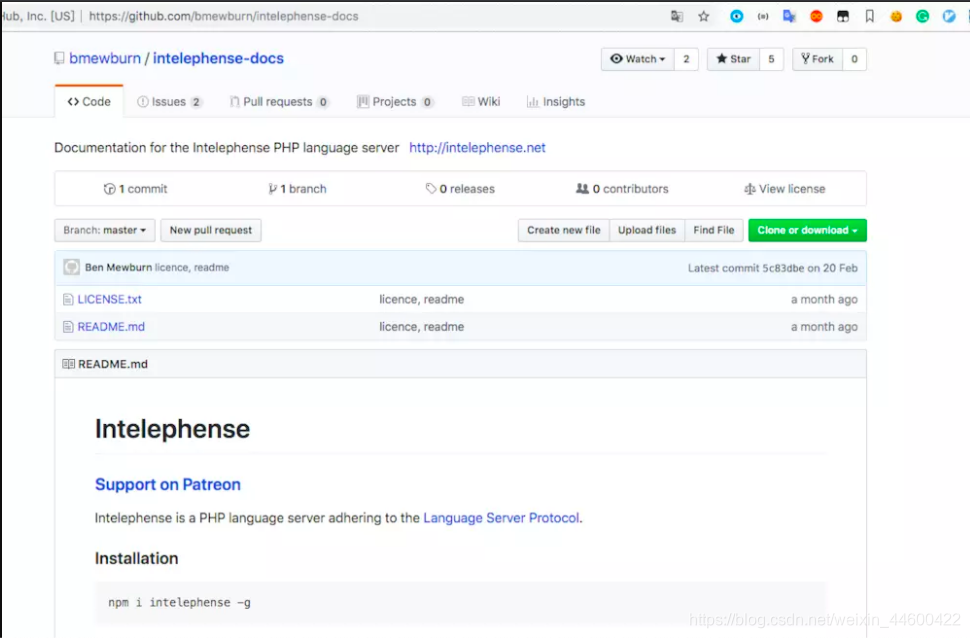Click the stargazers count 5

pos(771,59)
